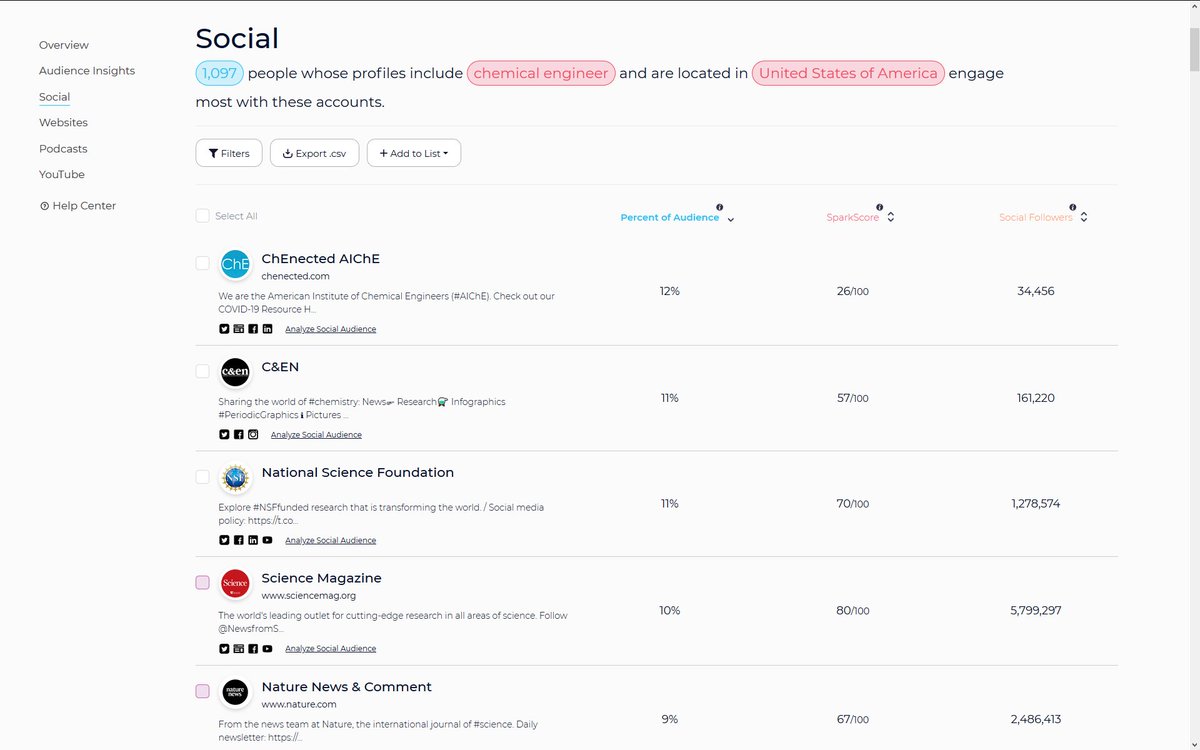Open ChEnected AIChE's Facebook icon
Viewport: 1200px width, 750px height.
point(253,329)
